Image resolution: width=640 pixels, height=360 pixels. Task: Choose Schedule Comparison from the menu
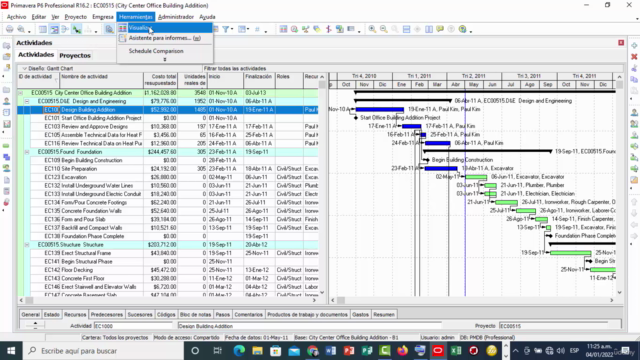click(x=164, y=51)
